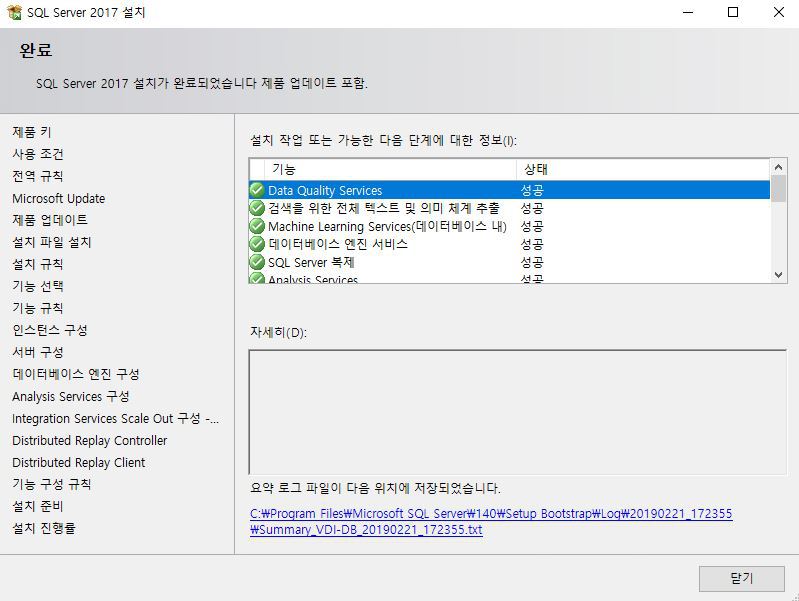Screen dimensions: 799x601
Task: Click the 기능 column header
Action: 390,169
